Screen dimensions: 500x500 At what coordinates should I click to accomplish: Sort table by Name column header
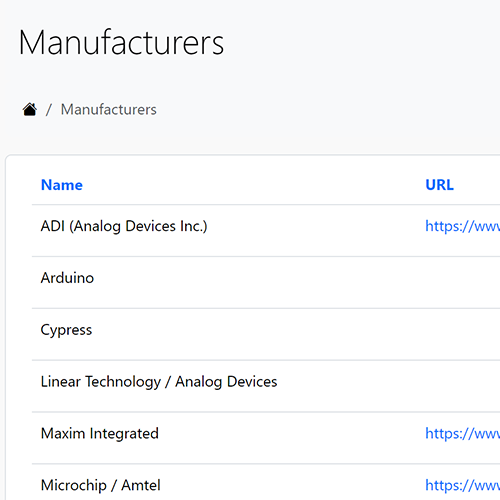[x=62, y=185]
